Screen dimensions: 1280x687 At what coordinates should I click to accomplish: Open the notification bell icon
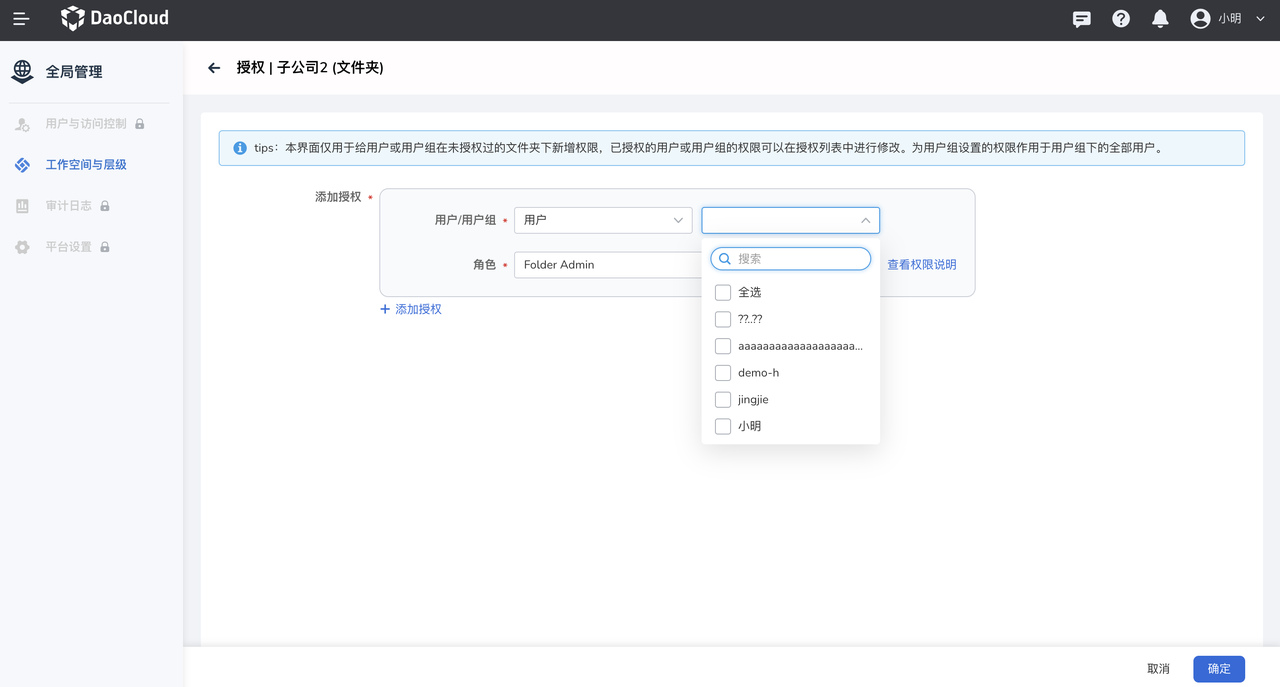(x=1160, y=18)
